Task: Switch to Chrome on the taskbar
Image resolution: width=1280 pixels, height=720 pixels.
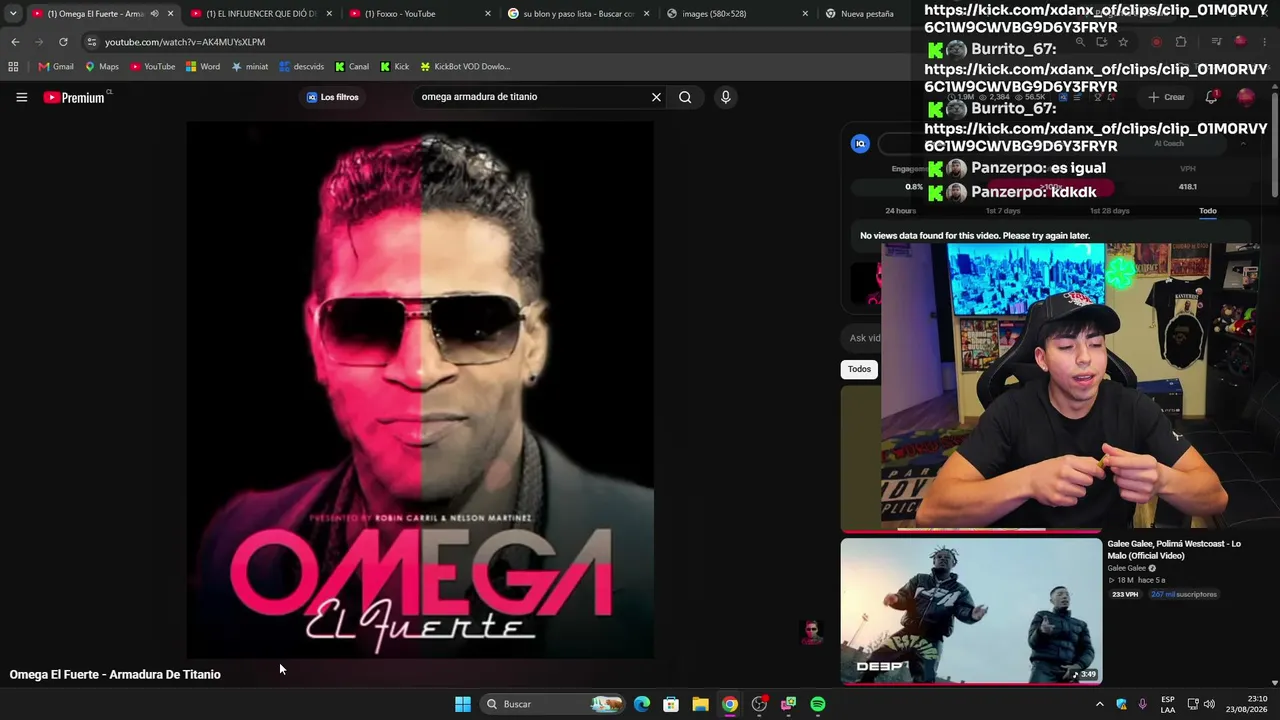Action: (730, 704)
